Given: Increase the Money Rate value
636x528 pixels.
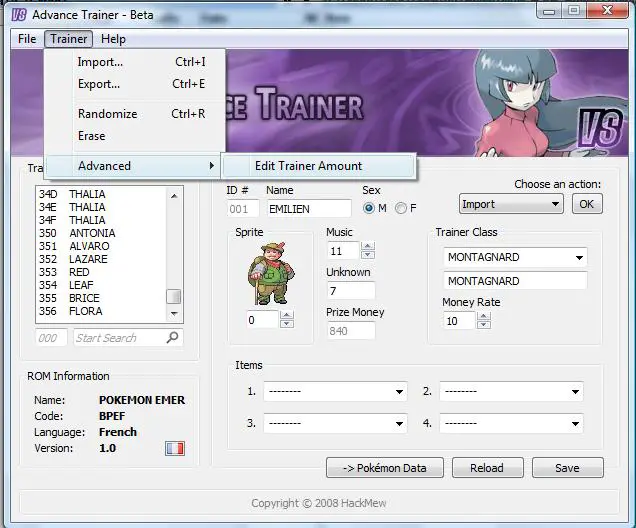Looking at the screenshot, I should 483,316.
